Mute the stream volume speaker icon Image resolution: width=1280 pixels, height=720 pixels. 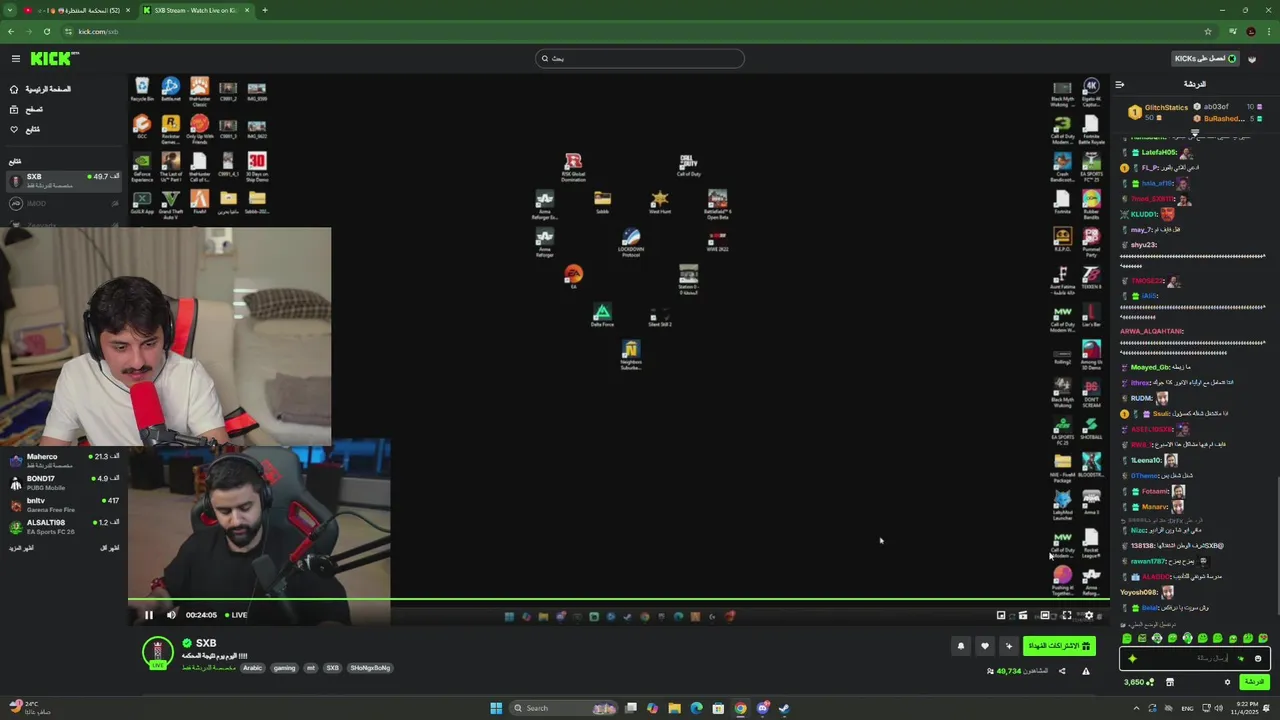click(171, 615)
